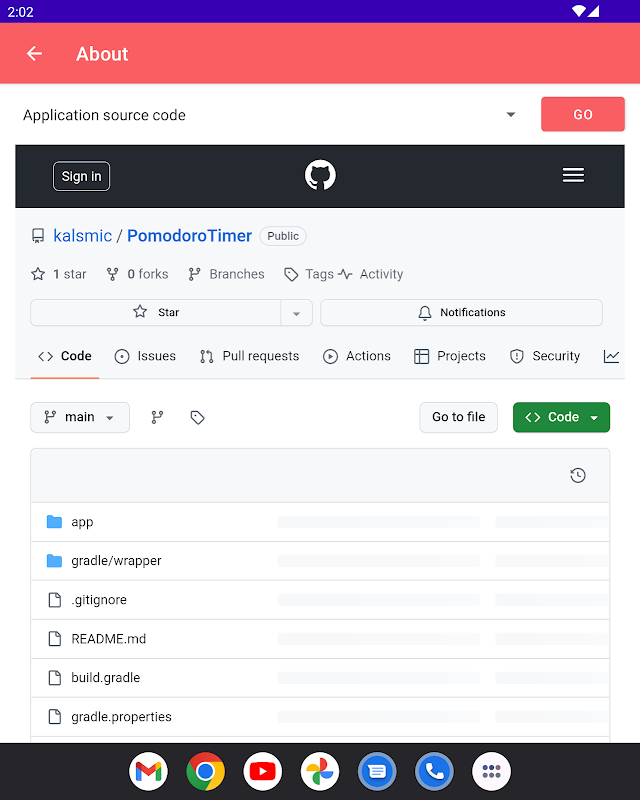Open star list dropdown arrow
Image resolution: width=640 pixels, height=800 pixels.
[x=296, y=313]
